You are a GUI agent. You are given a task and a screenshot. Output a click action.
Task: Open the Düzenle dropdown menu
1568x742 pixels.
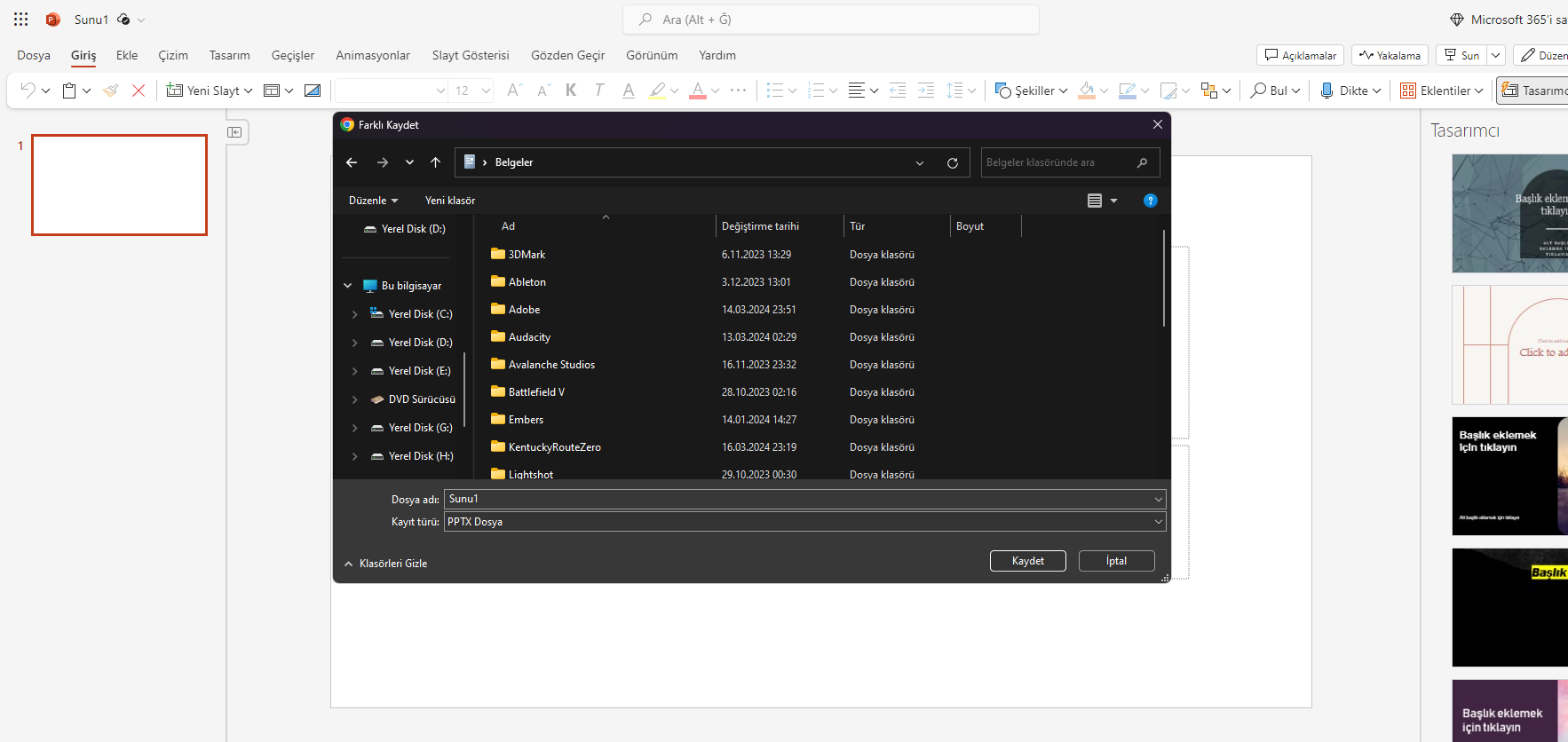(373, 201)
